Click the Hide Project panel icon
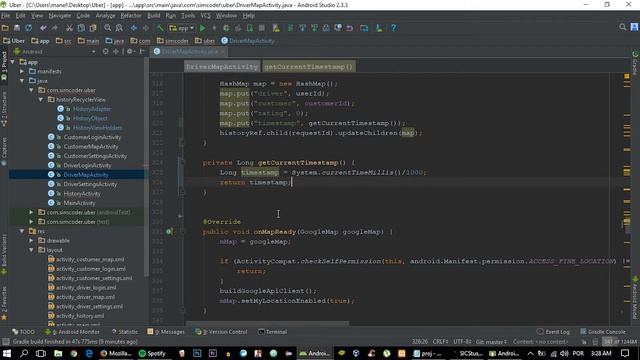Screen dimensions: 640x360 142,52
